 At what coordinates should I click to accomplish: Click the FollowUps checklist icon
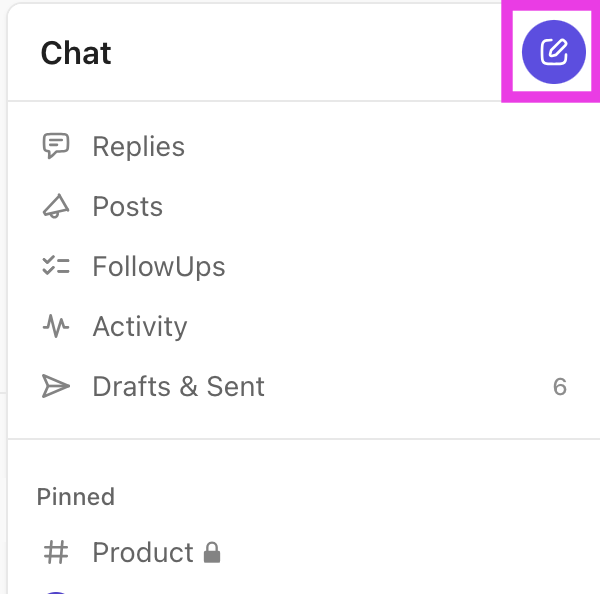(56, 266)
